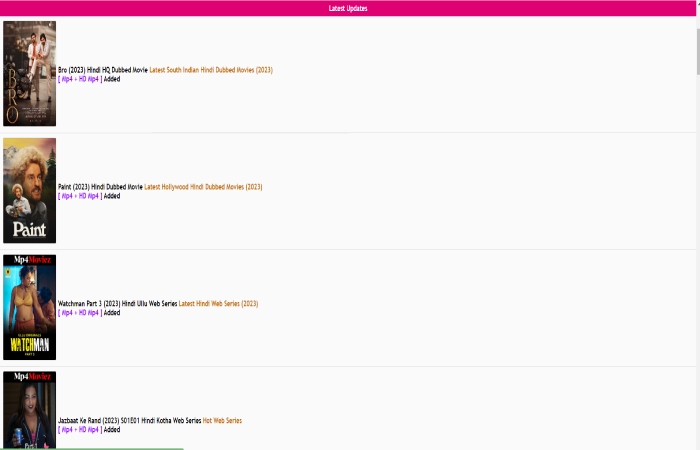Click the vertical page scrollbar thumb
Viewport: 700px width, 450px height.
[698, 52]
